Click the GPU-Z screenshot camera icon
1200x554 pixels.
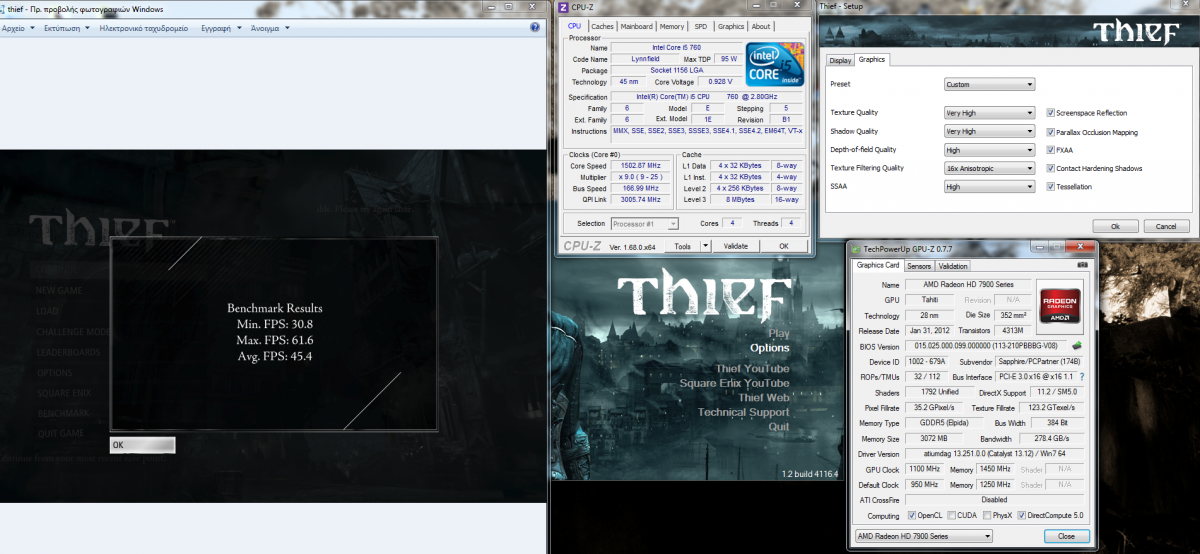point(1081,266)
